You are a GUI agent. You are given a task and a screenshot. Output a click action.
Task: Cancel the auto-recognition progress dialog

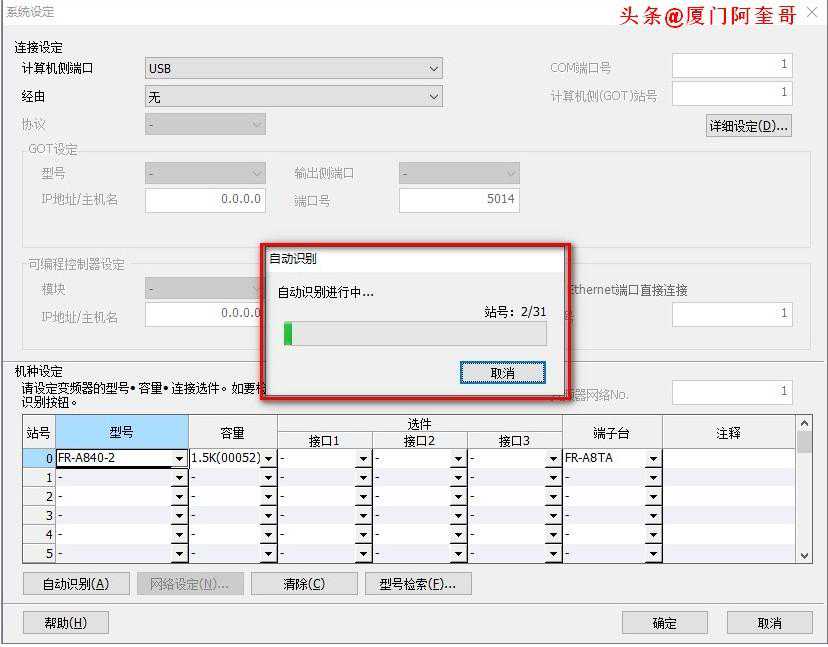pos(502,372)
